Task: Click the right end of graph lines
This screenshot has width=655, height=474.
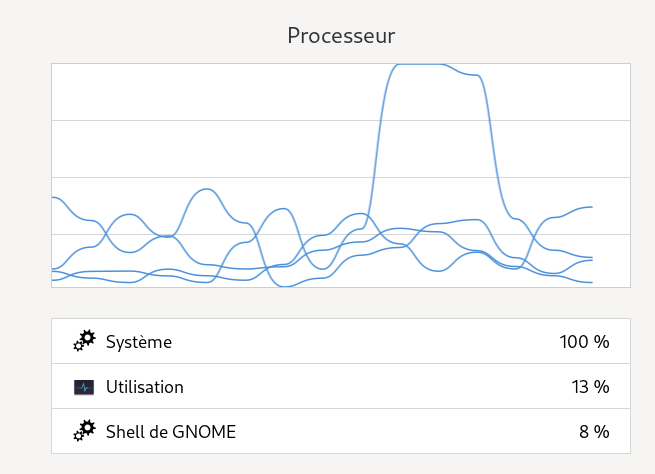Action: (592, 244)
